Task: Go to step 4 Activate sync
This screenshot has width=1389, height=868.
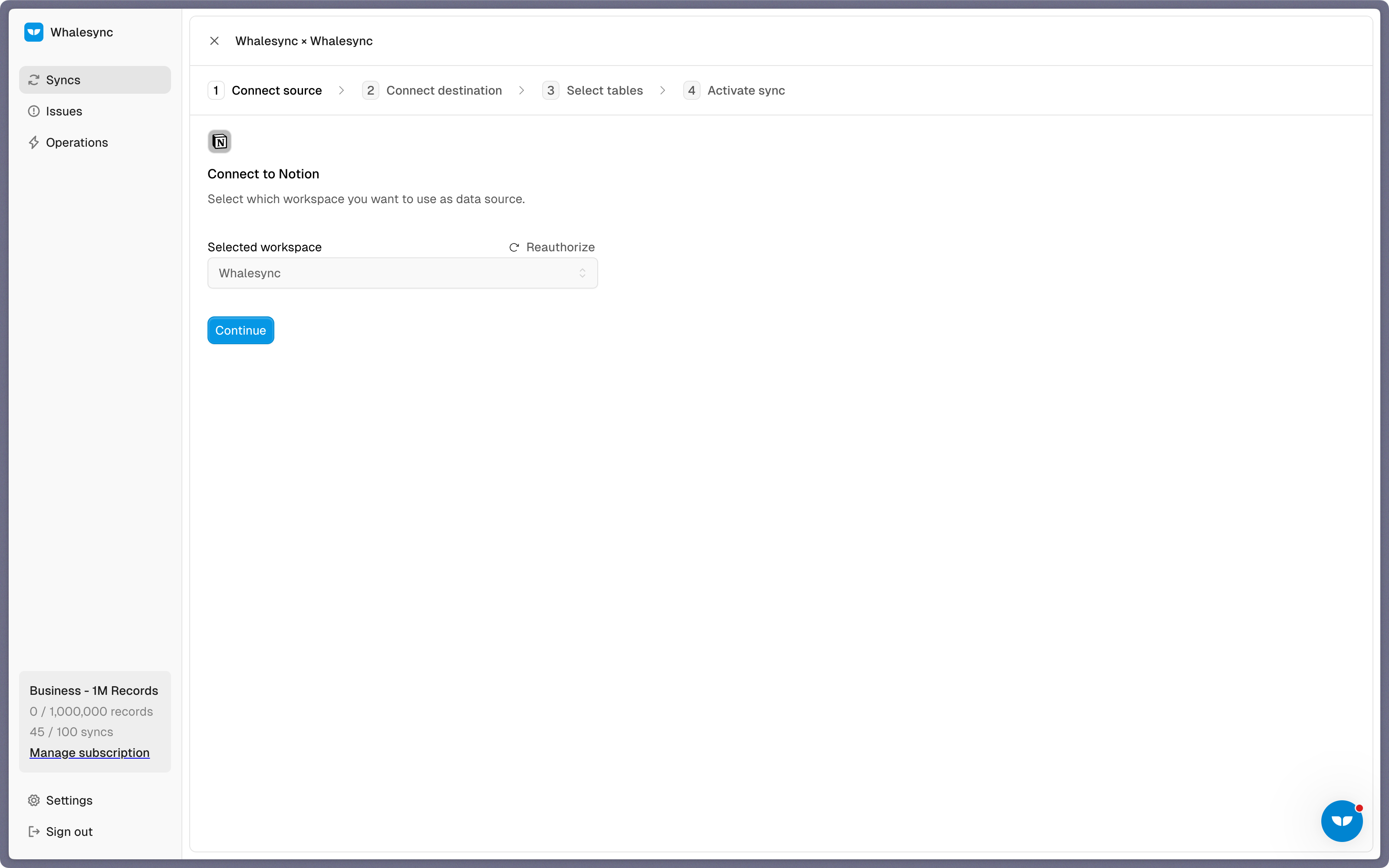Action: tap(734, 91)
